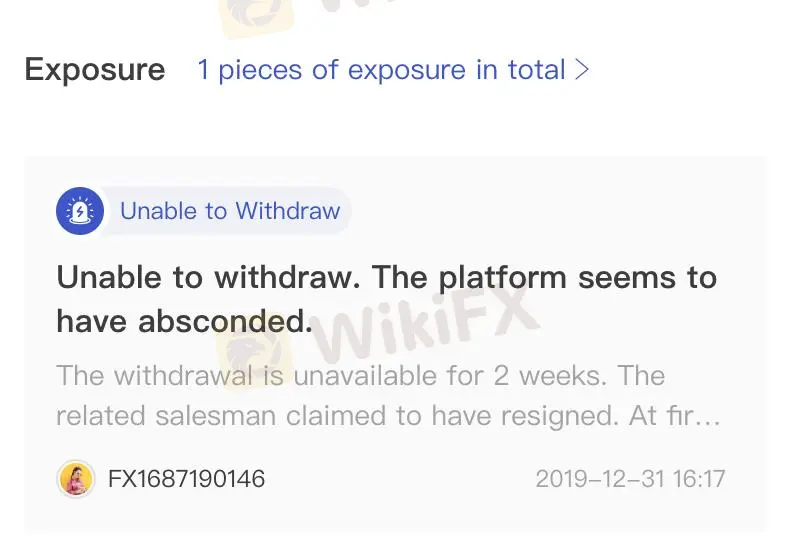Open the 'Unable to withdraw. The platform' headline
This screenshot has width=790, height=560.
386,277
